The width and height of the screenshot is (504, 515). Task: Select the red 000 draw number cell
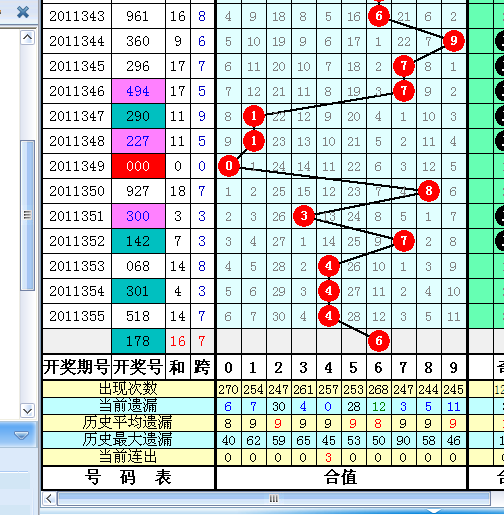tap(138, 166)
